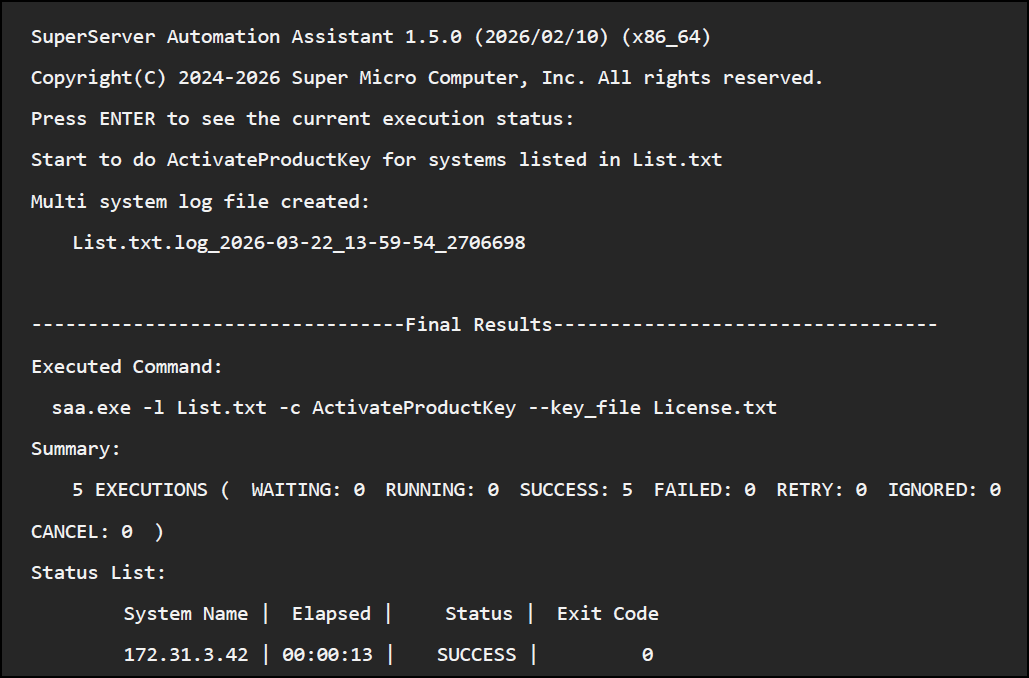Click the 'RETRY: 0' count
This screenshot has height=678, width=1029.
pyautogui.click(x=822, y=490)
